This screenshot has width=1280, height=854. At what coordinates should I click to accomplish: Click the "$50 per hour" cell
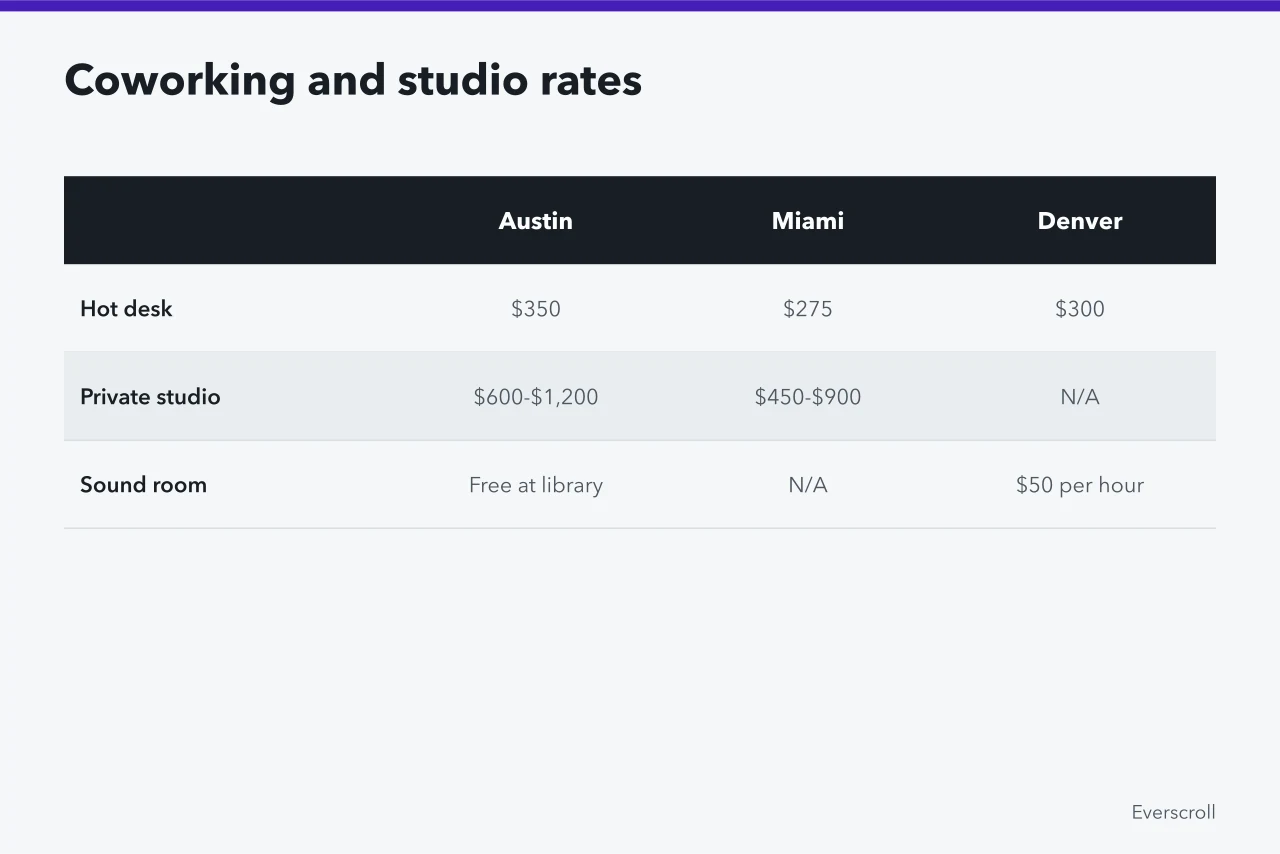pyautogui.click(x=1080, y=485)
